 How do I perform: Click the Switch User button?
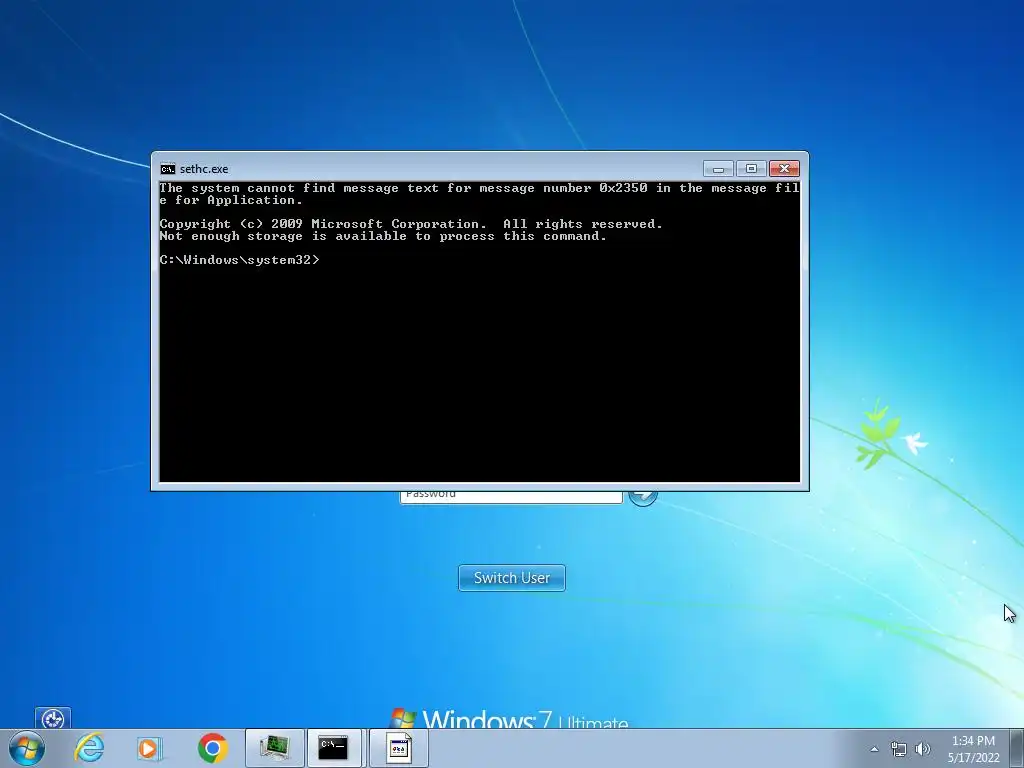(512, 578)
